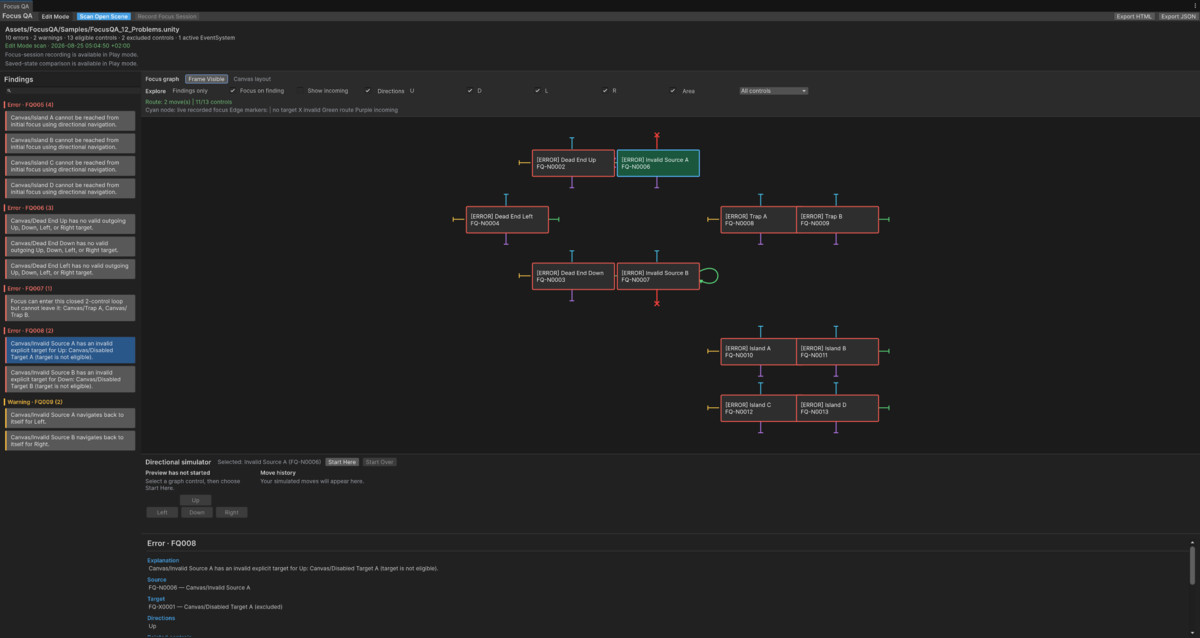Export the report as HTML
1200x638 pixels.
(x=1135, y=17)
